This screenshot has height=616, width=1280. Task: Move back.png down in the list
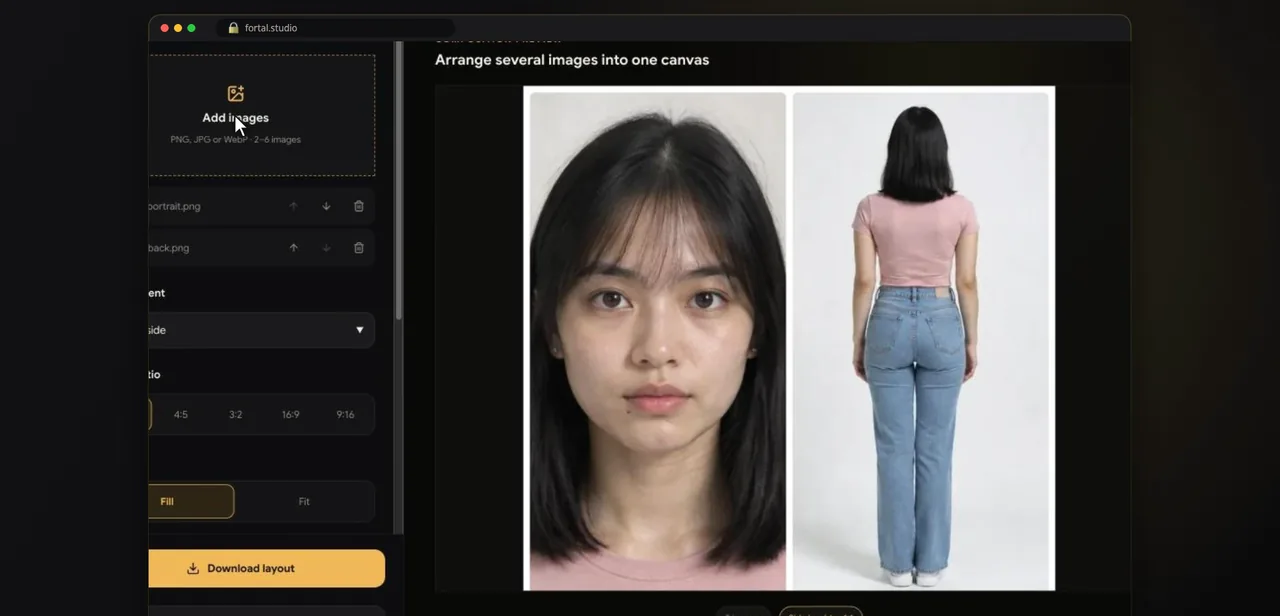[x=326, y=248]
